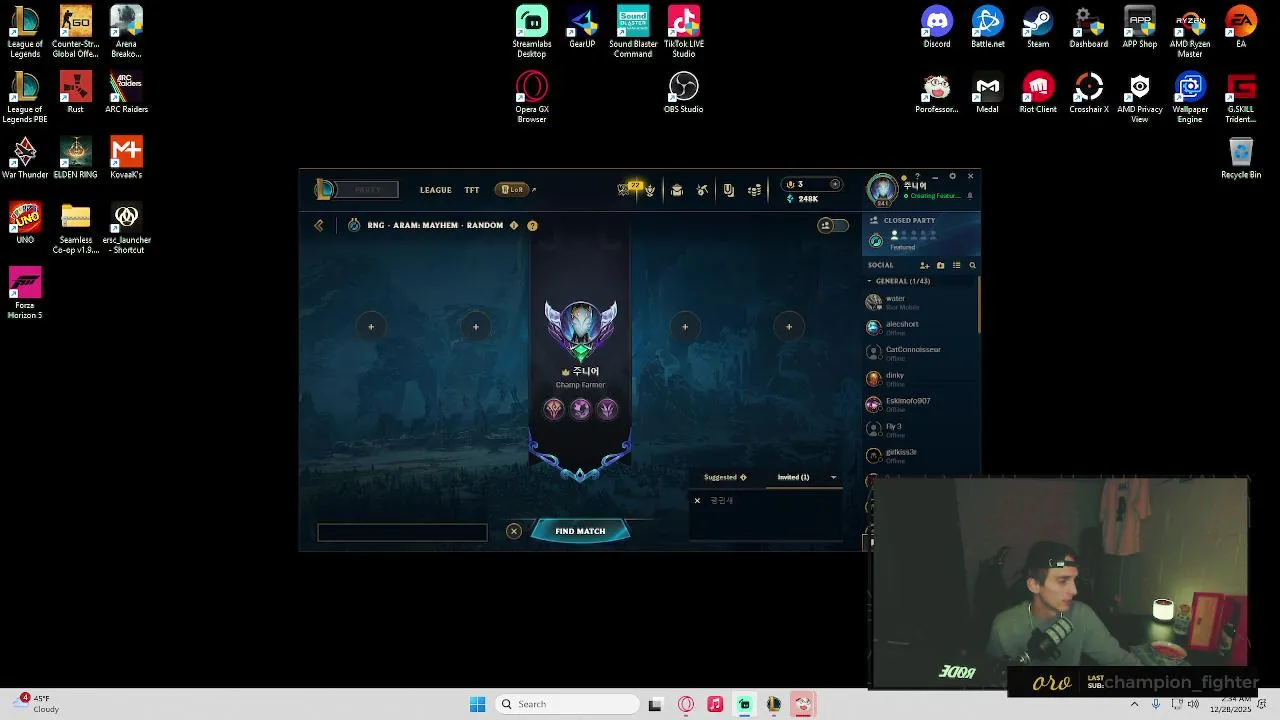Open Discord desktop shortcut
The width and height of the screenshot is (1280, 720).
pos(937,28)
